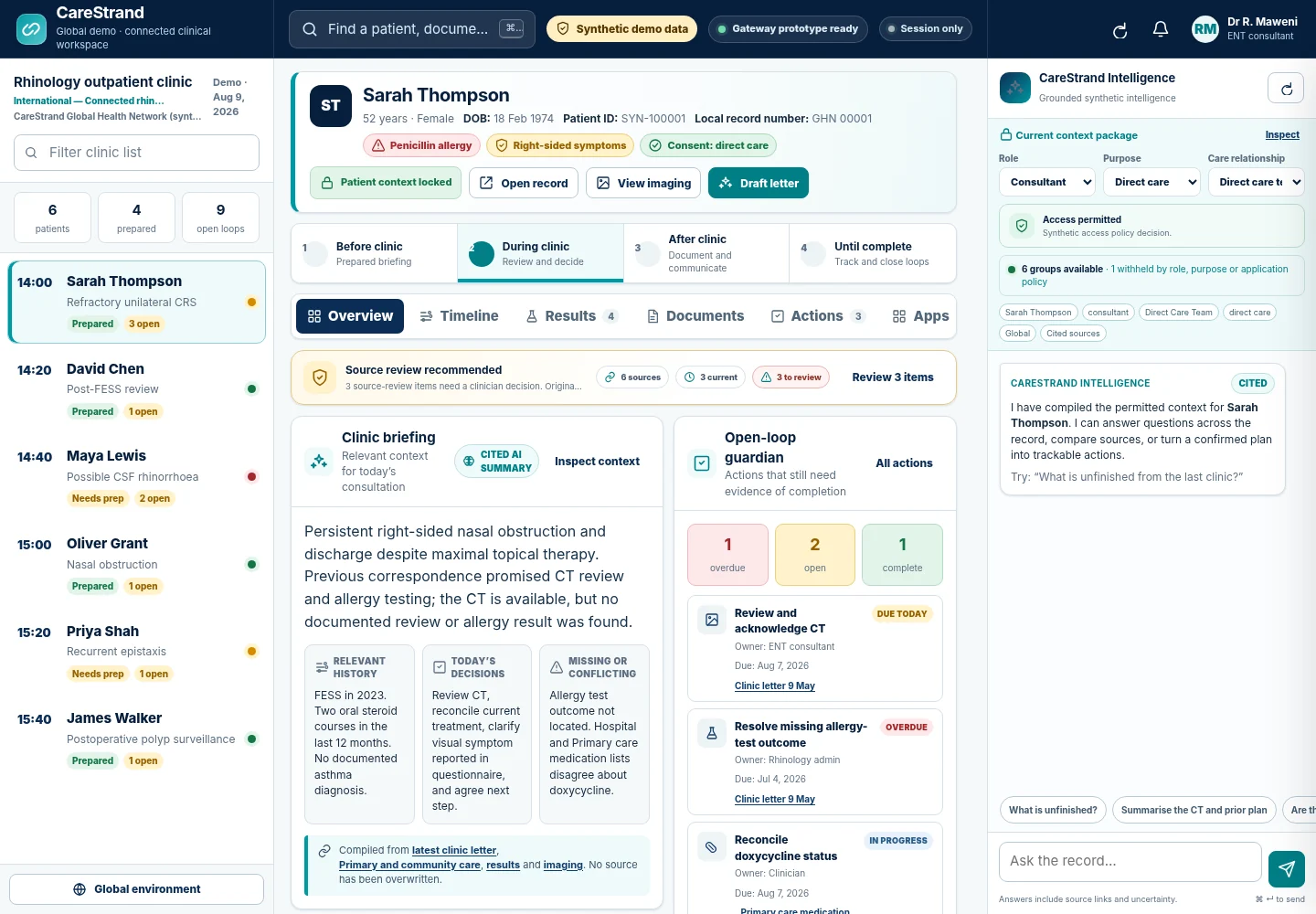
Task: Click the Today's decisions checklist icon
Action: [x=440, y=667]
